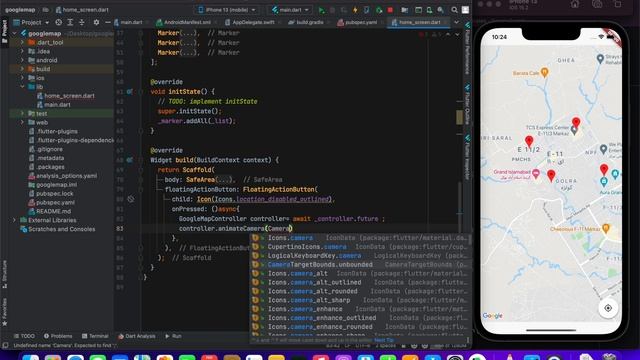The image size is (640, 360).
Task: Collapse all icon in Project panel header
Action: click(x=82, y=22)
